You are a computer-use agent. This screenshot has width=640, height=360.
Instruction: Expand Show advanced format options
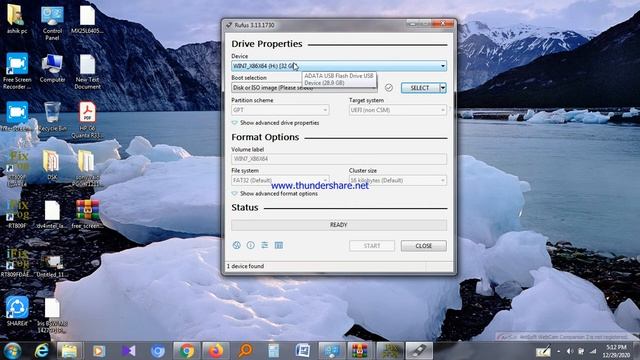pyautogui.click(x=275, y=193)
